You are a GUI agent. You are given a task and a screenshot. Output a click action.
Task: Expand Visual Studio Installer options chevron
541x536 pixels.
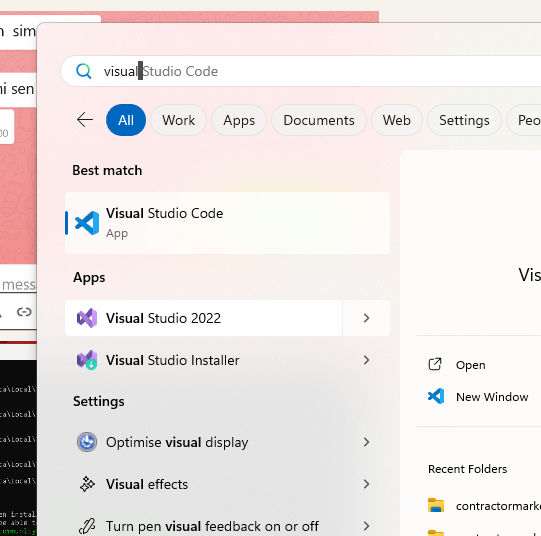click(x=366, y=360)
